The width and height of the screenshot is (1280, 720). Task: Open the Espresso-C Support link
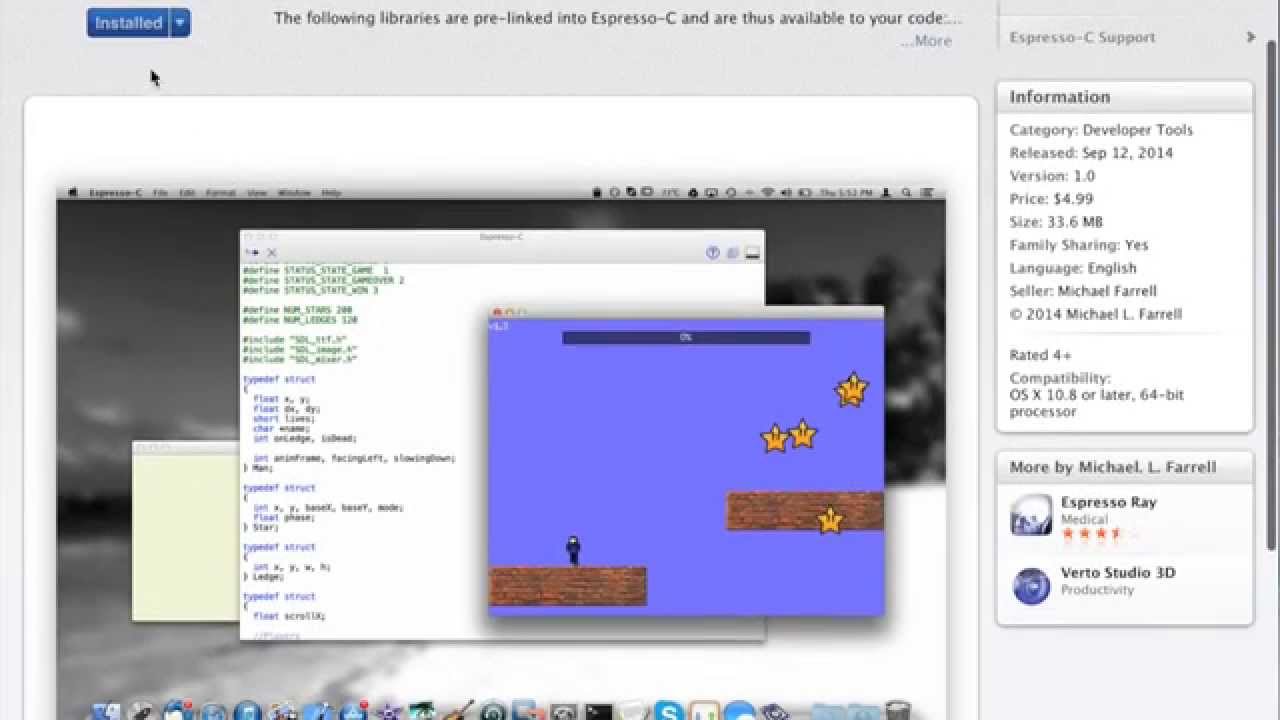click(x=1082, y=37)
